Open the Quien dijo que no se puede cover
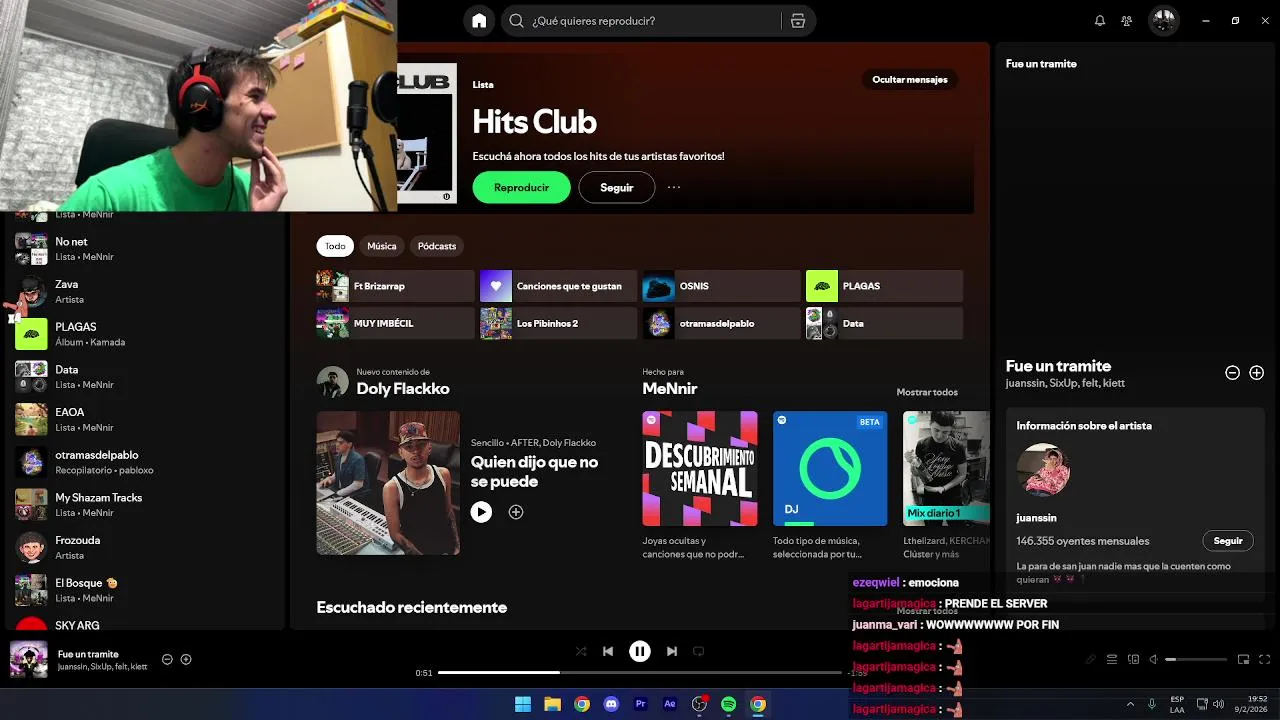Screen dimensions: 1280x720 [388, 483]
